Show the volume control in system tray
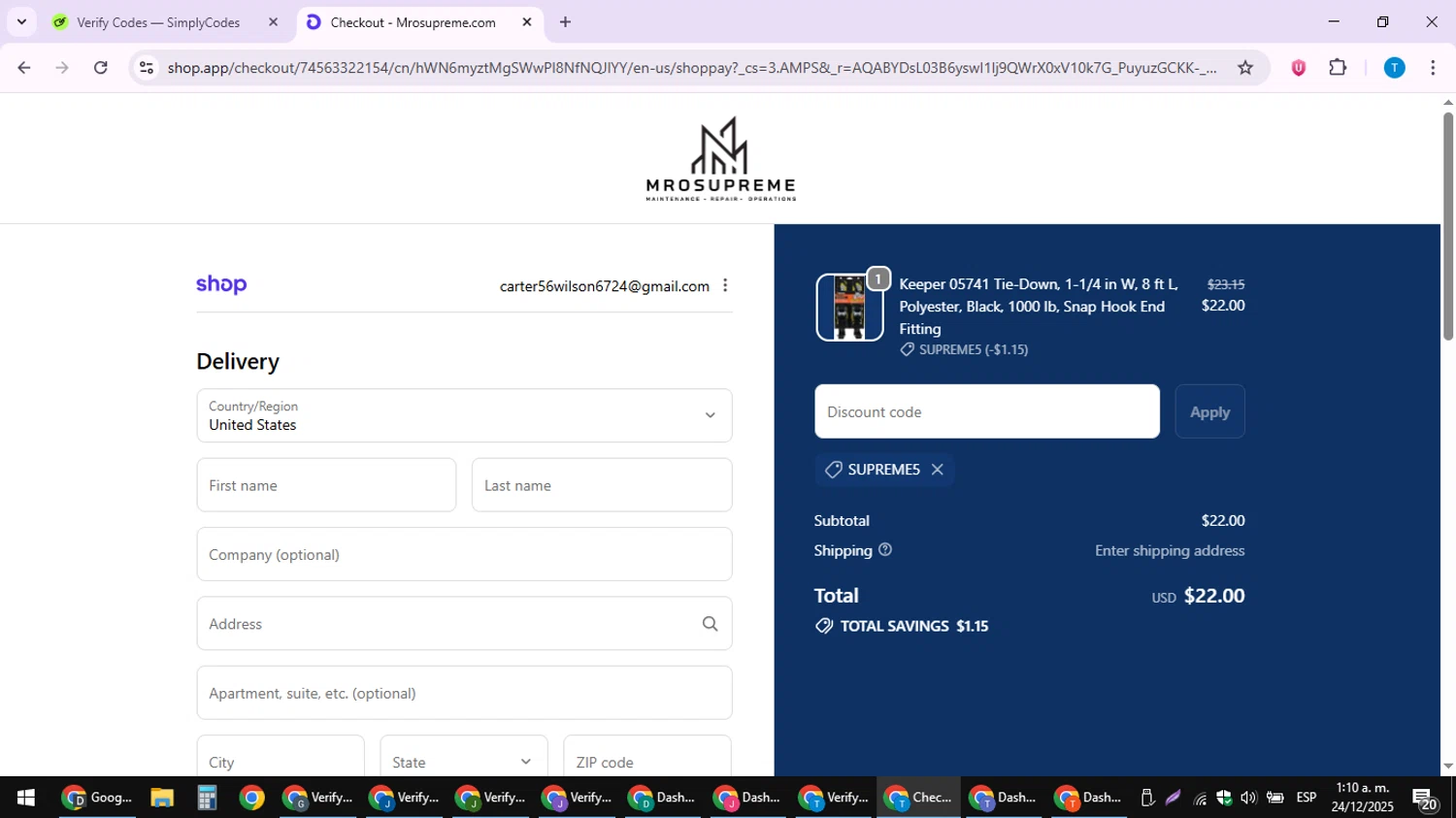Viewport: 1456px width, 818px height. (1248, 798)
